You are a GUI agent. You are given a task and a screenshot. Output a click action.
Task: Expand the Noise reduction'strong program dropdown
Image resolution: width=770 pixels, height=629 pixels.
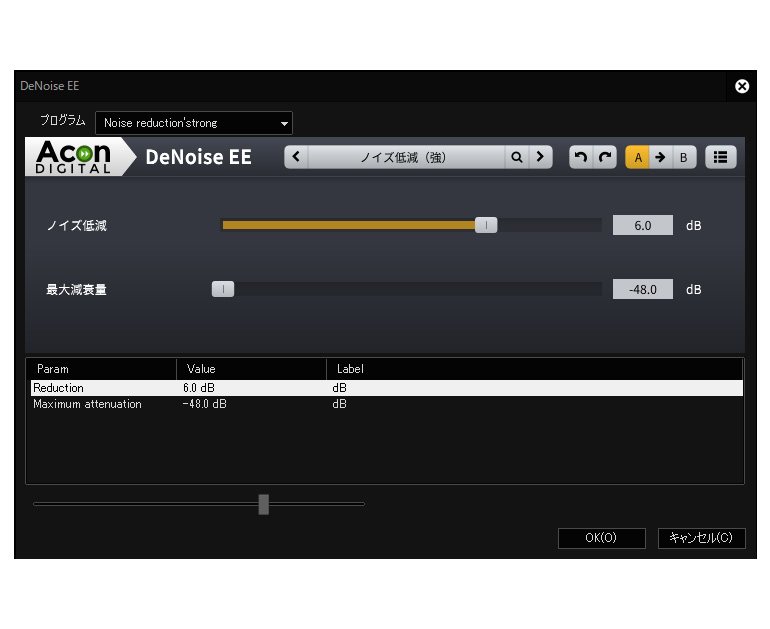pyautogui.click(x=194, y=123)
